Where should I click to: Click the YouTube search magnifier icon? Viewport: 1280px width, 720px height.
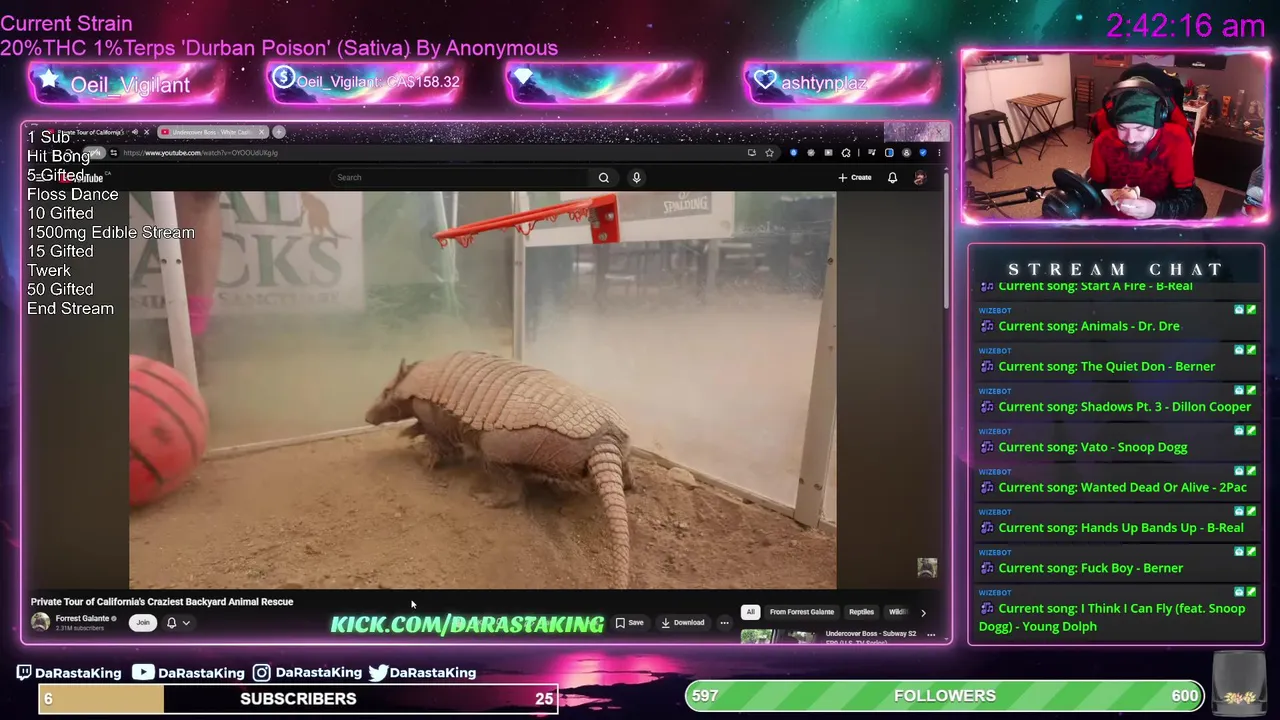(603, 178)
